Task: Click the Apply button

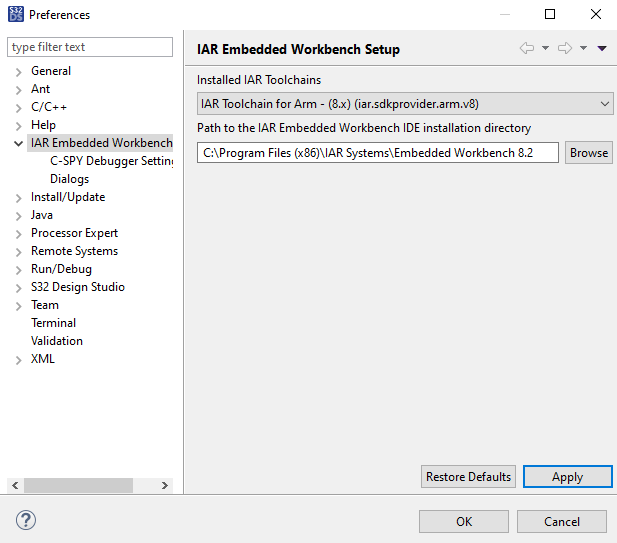Action: 567,477
